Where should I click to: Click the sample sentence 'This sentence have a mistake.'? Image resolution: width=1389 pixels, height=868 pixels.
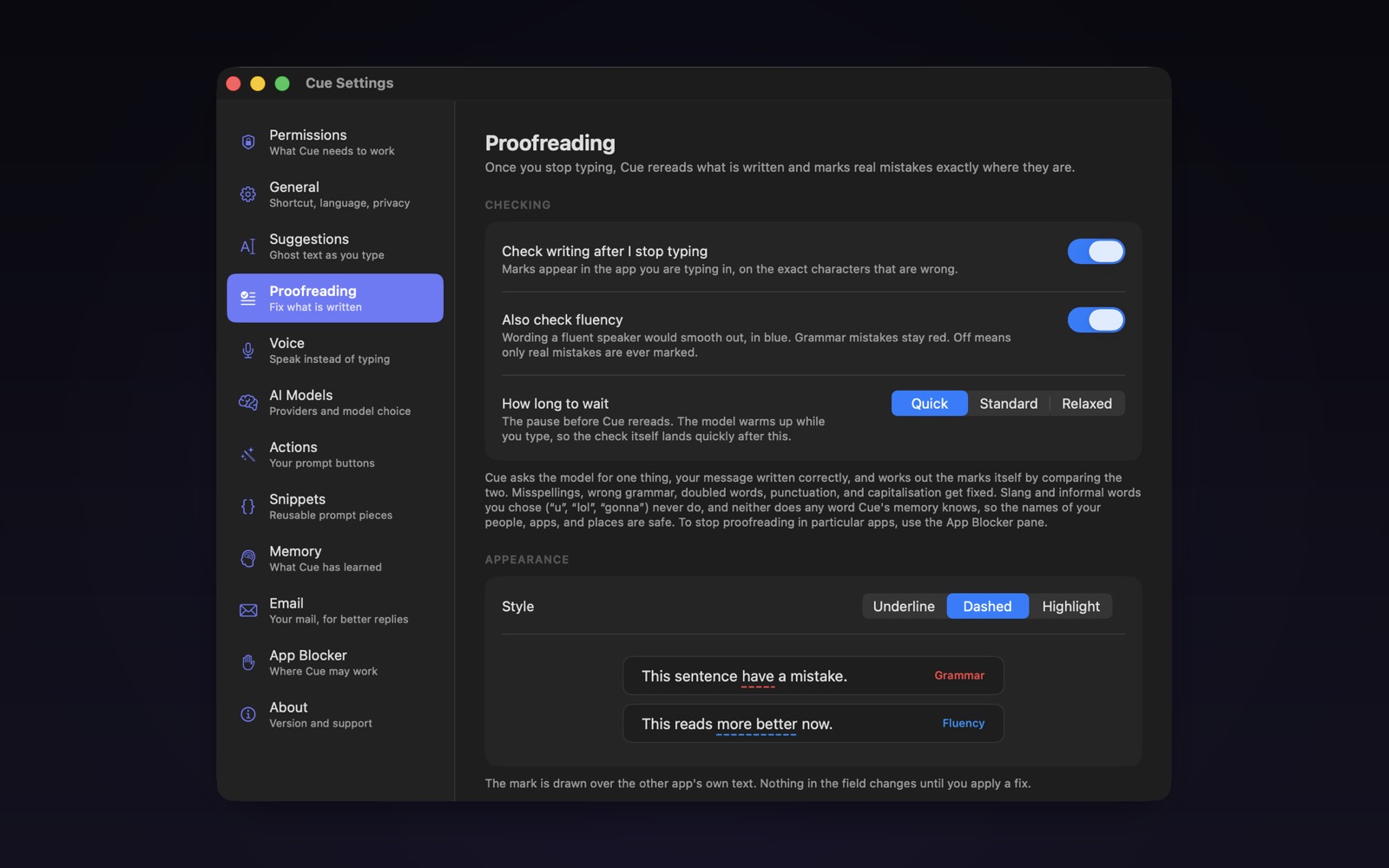coord(744,676)
